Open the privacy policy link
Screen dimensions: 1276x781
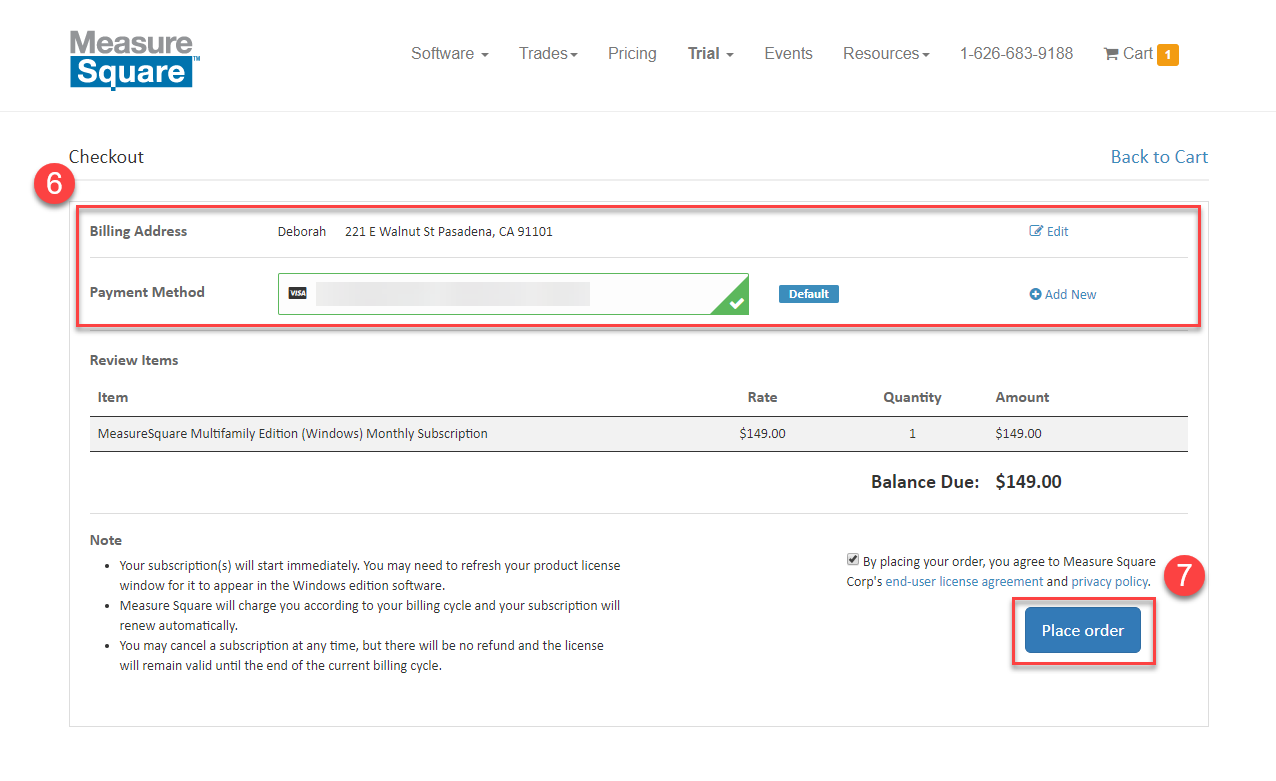(x=1110, y=581)
